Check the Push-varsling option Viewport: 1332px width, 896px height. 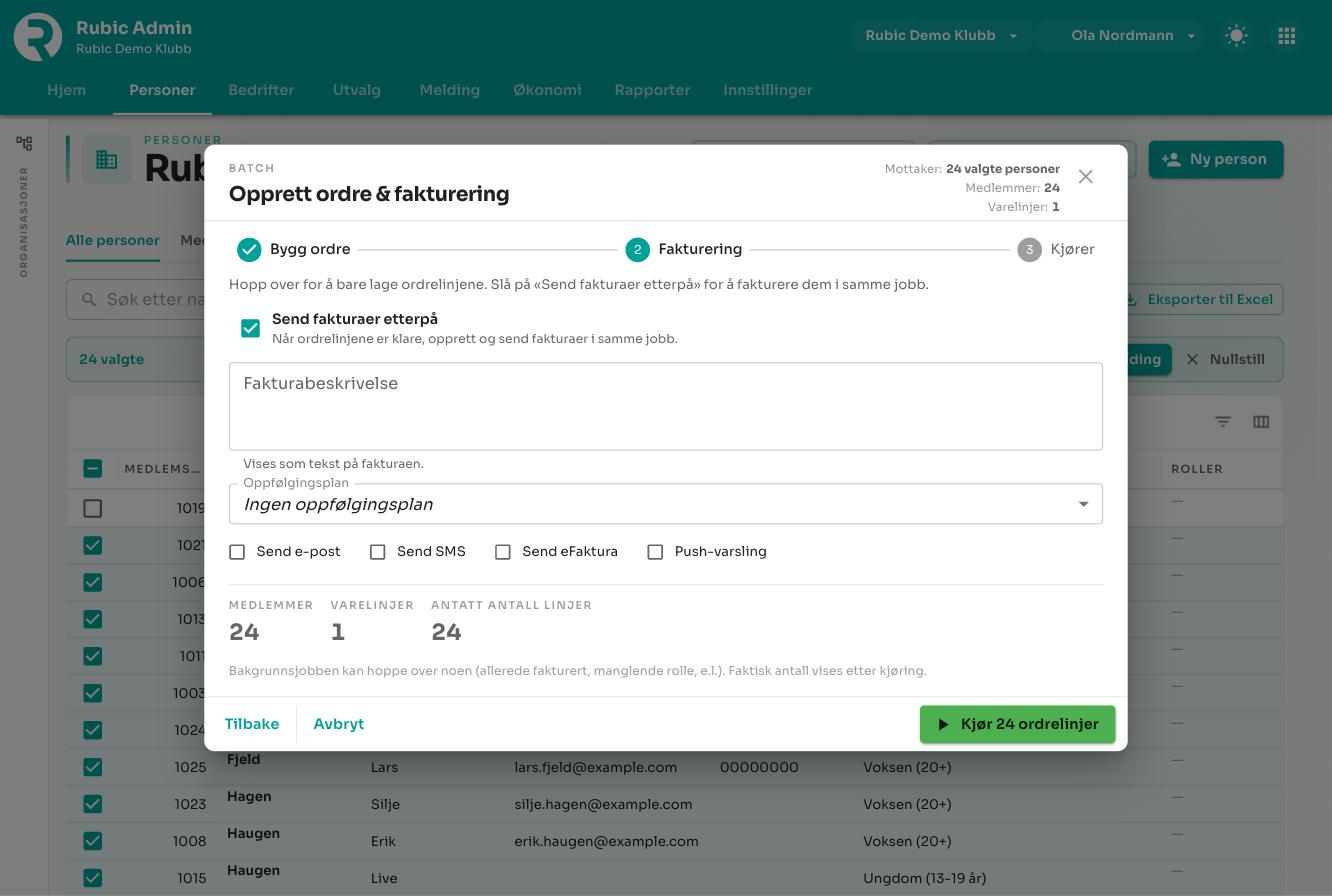pos(655,552)
